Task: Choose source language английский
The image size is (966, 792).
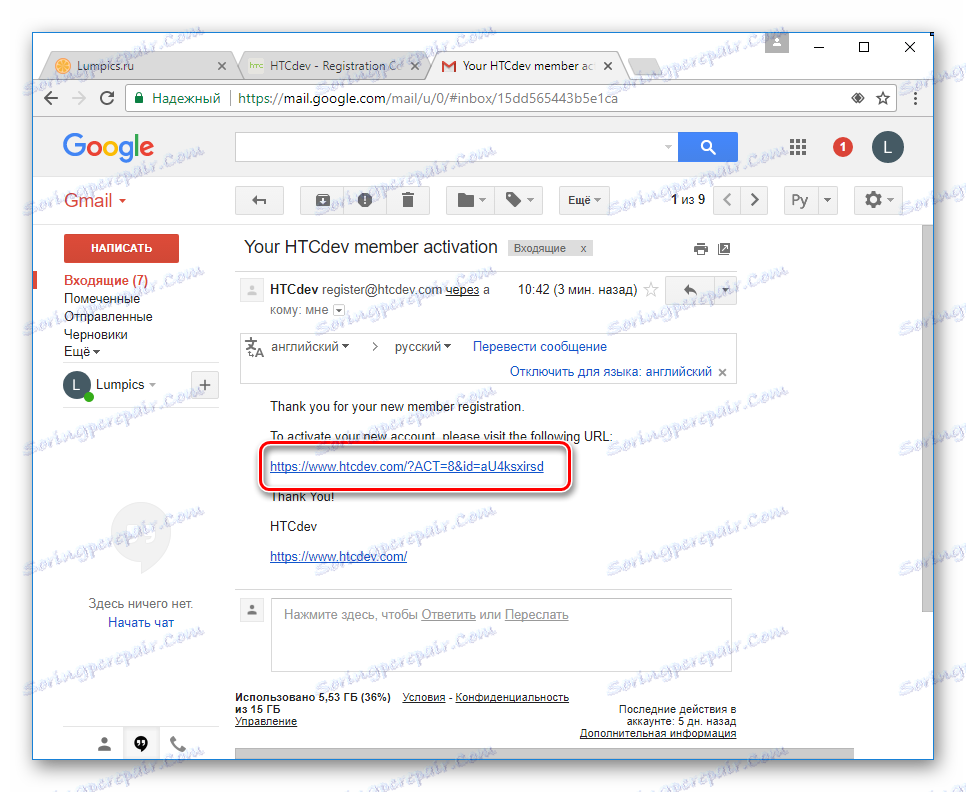Action: tap(310, 347)
